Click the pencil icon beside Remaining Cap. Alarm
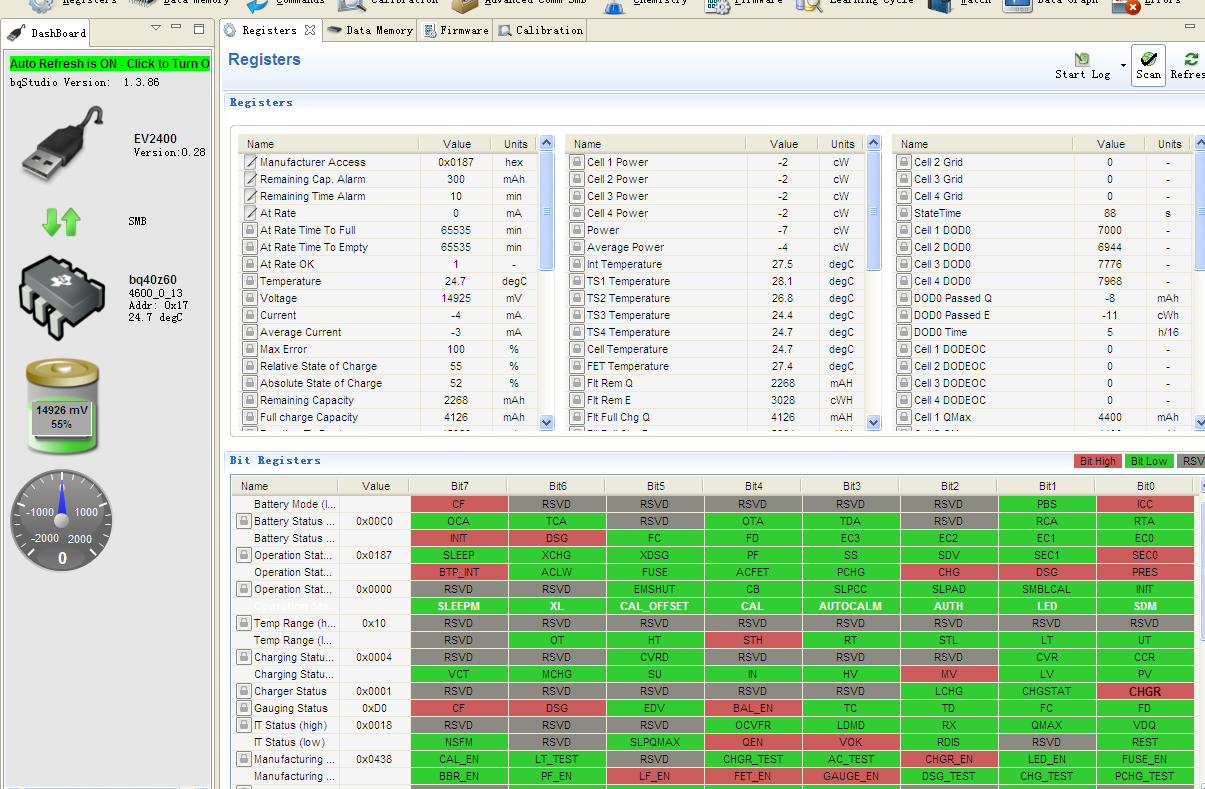Screen dimensions: 1205x789 point(251,179)
